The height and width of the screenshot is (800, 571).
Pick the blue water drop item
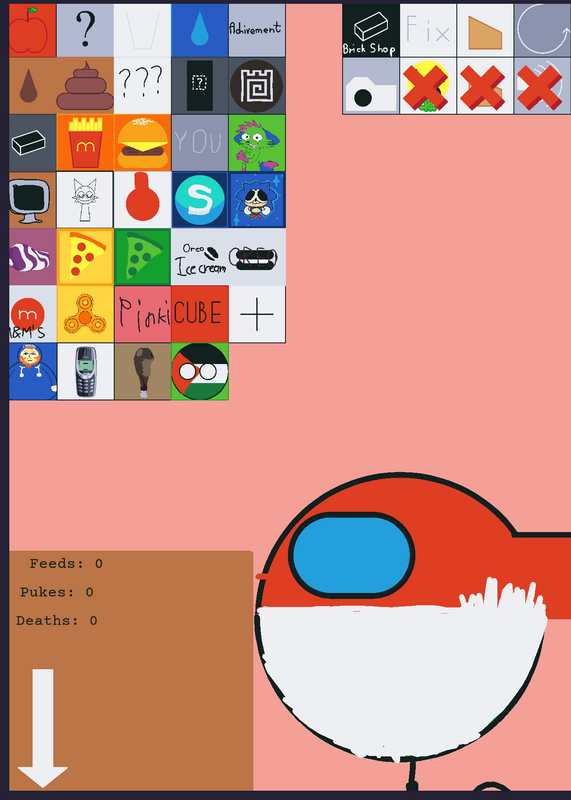tap(200, 30)
